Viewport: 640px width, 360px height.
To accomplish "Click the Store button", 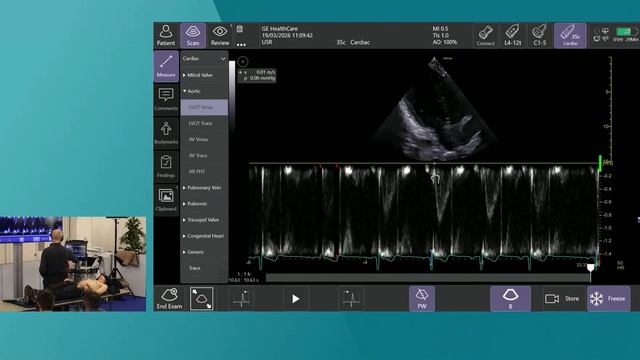I will click(x=562, y=299).
